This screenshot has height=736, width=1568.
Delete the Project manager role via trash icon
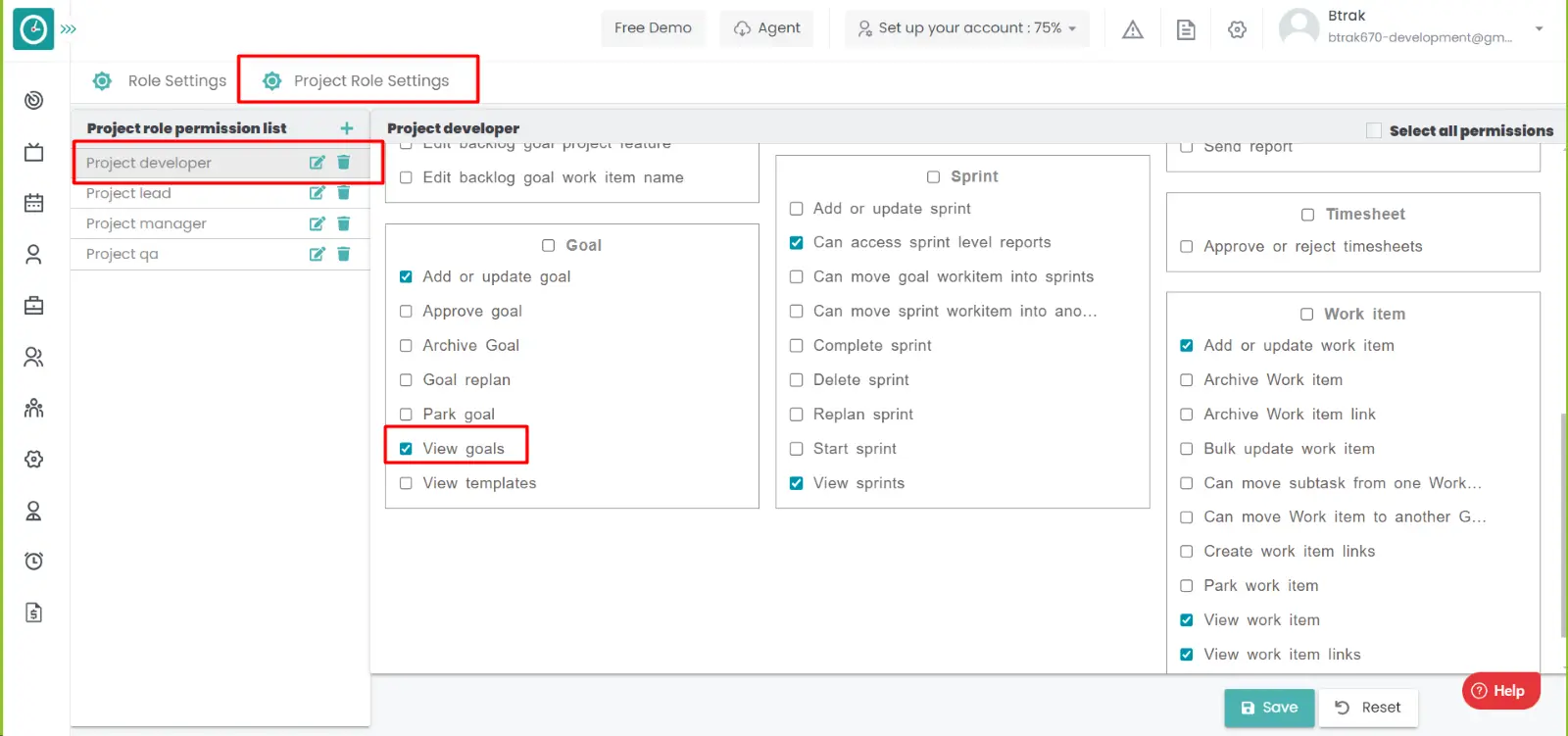tap(344, 223)
